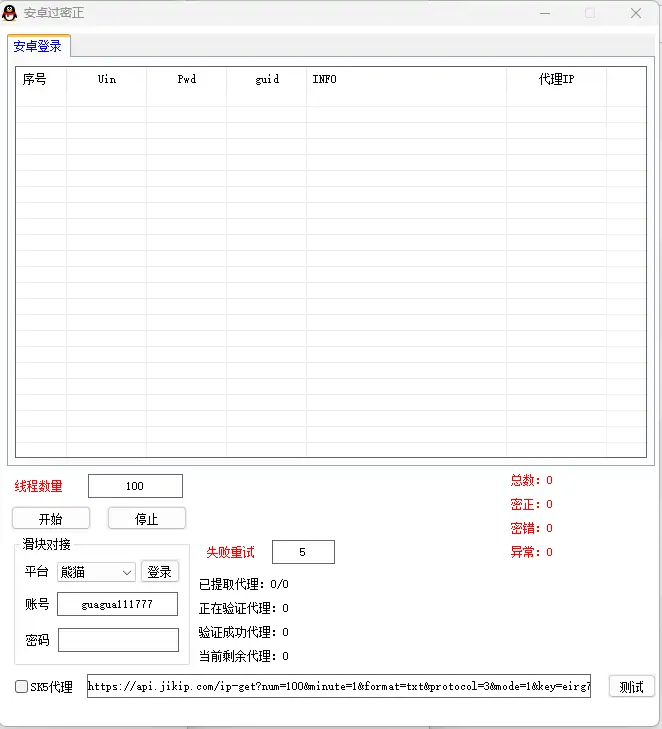Click the 代理IP column header
This screenshot has height=729, width=662.
point(556,80)
